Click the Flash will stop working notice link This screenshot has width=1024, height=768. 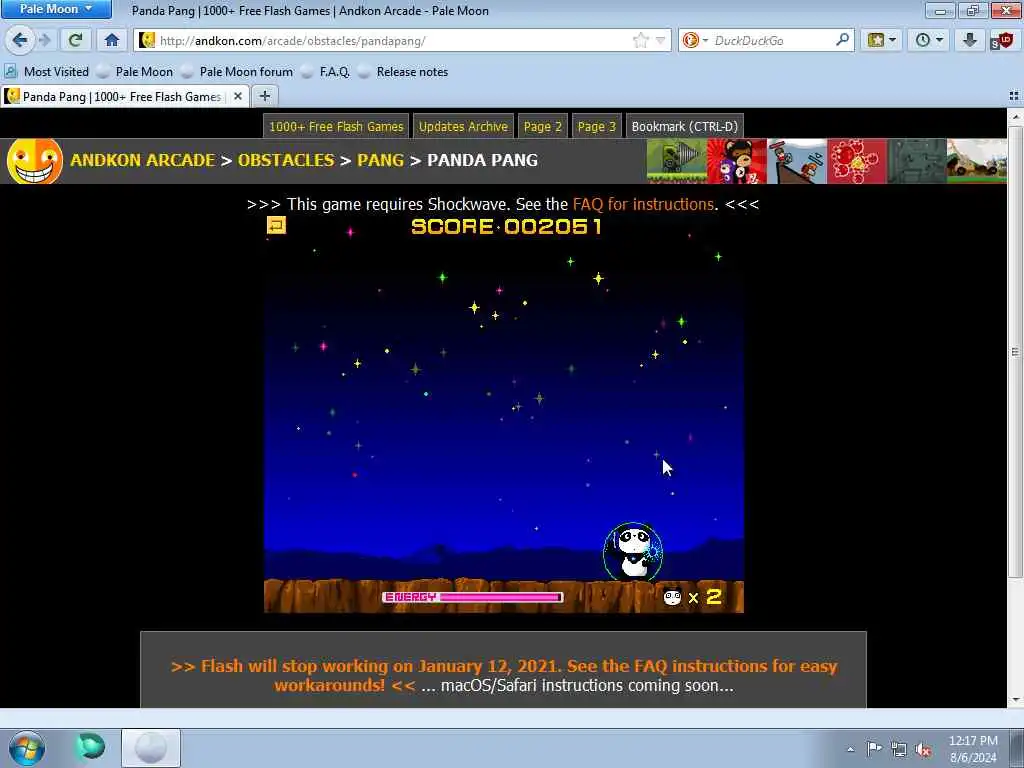coord(504,675)
